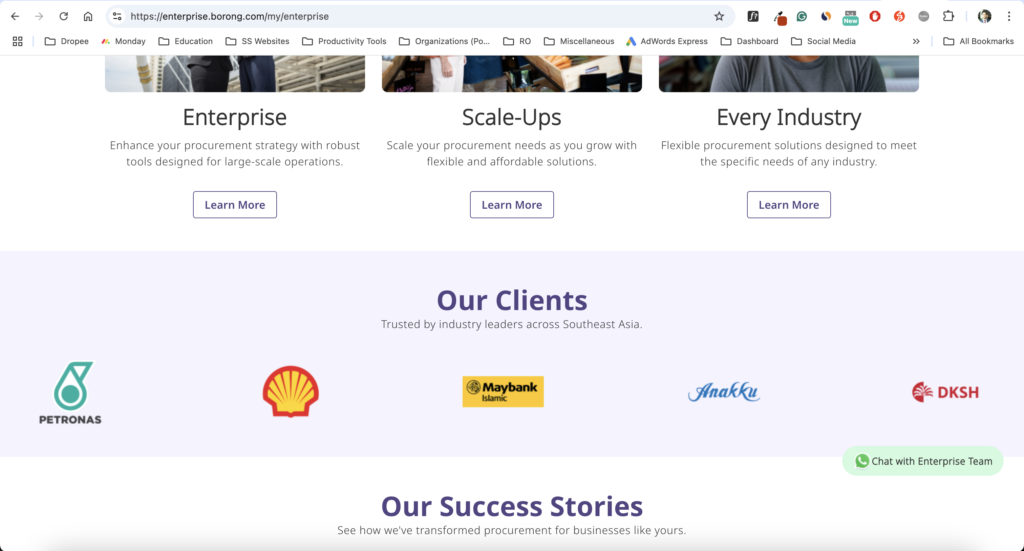Click the Shell client logo
The height and width of the screenshot is (551, 1024).
coord(290,391)
